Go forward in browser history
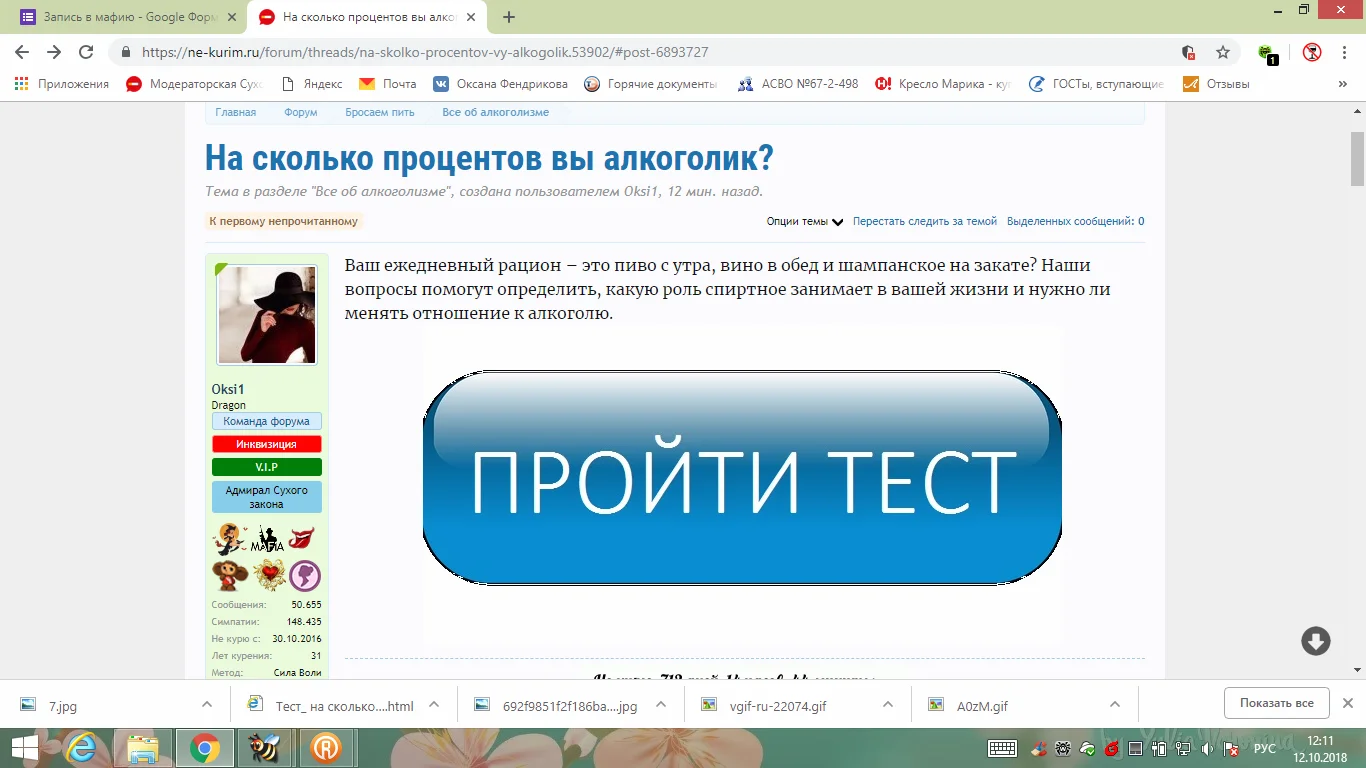The height and width of the screenshot is (768, 1366). point(54,52)
